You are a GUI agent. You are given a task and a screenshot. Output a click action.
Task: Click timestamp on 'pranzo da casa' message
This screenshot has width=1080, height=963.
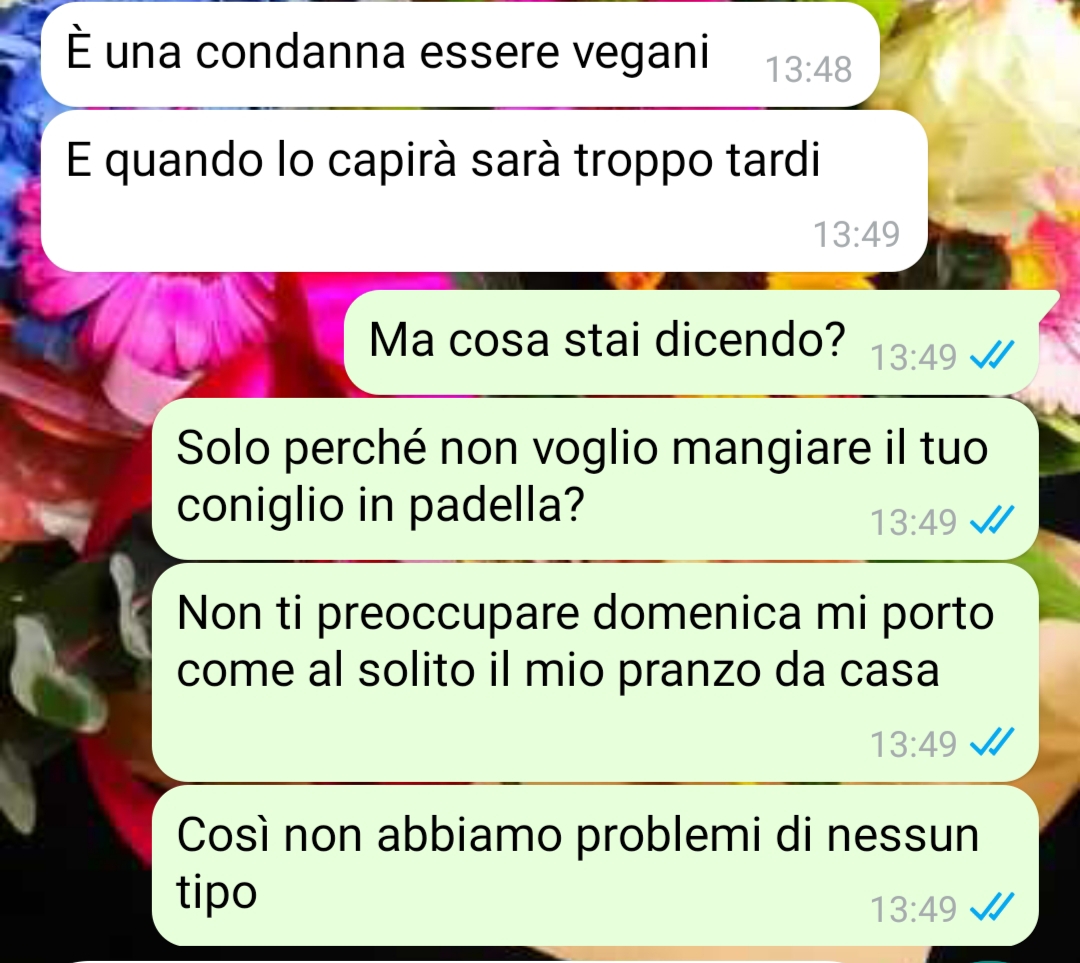tap(913, 744)
